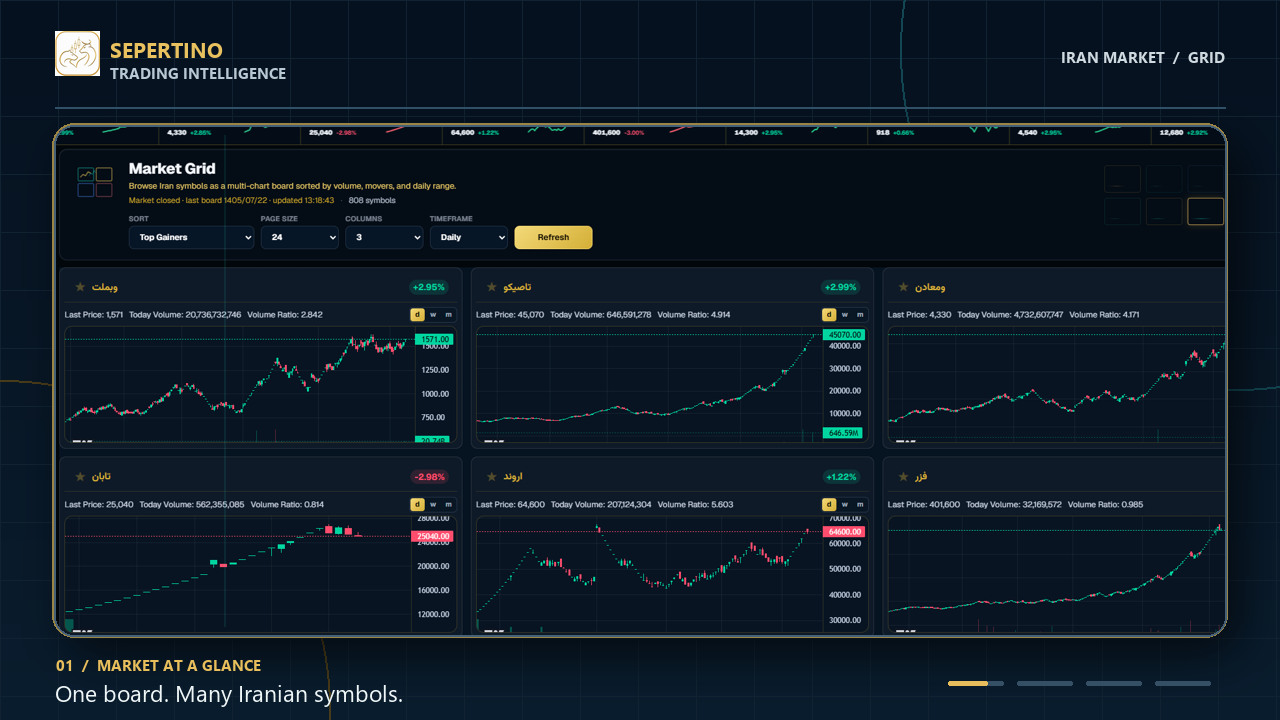Click the 64600.00 price label on اروند chart
1280x720 pixels.
click(844, 532)
